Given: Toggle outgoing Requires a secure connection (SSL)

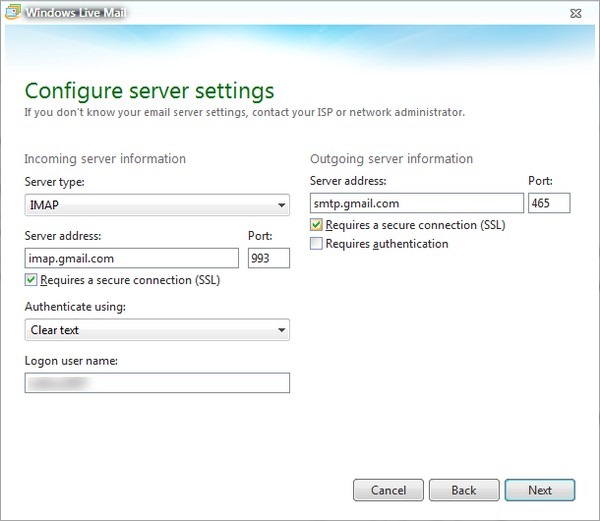Looking at the screenshot, I should tap(317, 226).
